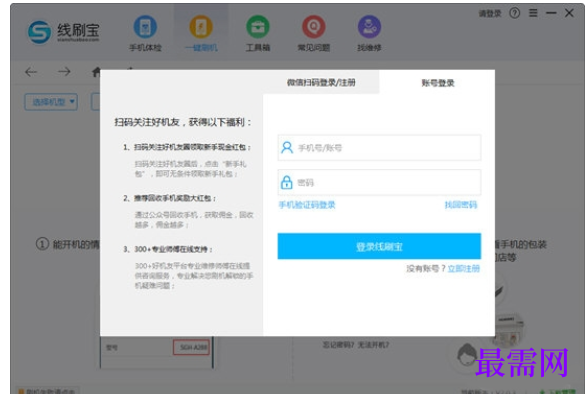Click the 找回密码 link
This screenshot has height=394, width=587.
coord(461,205)
